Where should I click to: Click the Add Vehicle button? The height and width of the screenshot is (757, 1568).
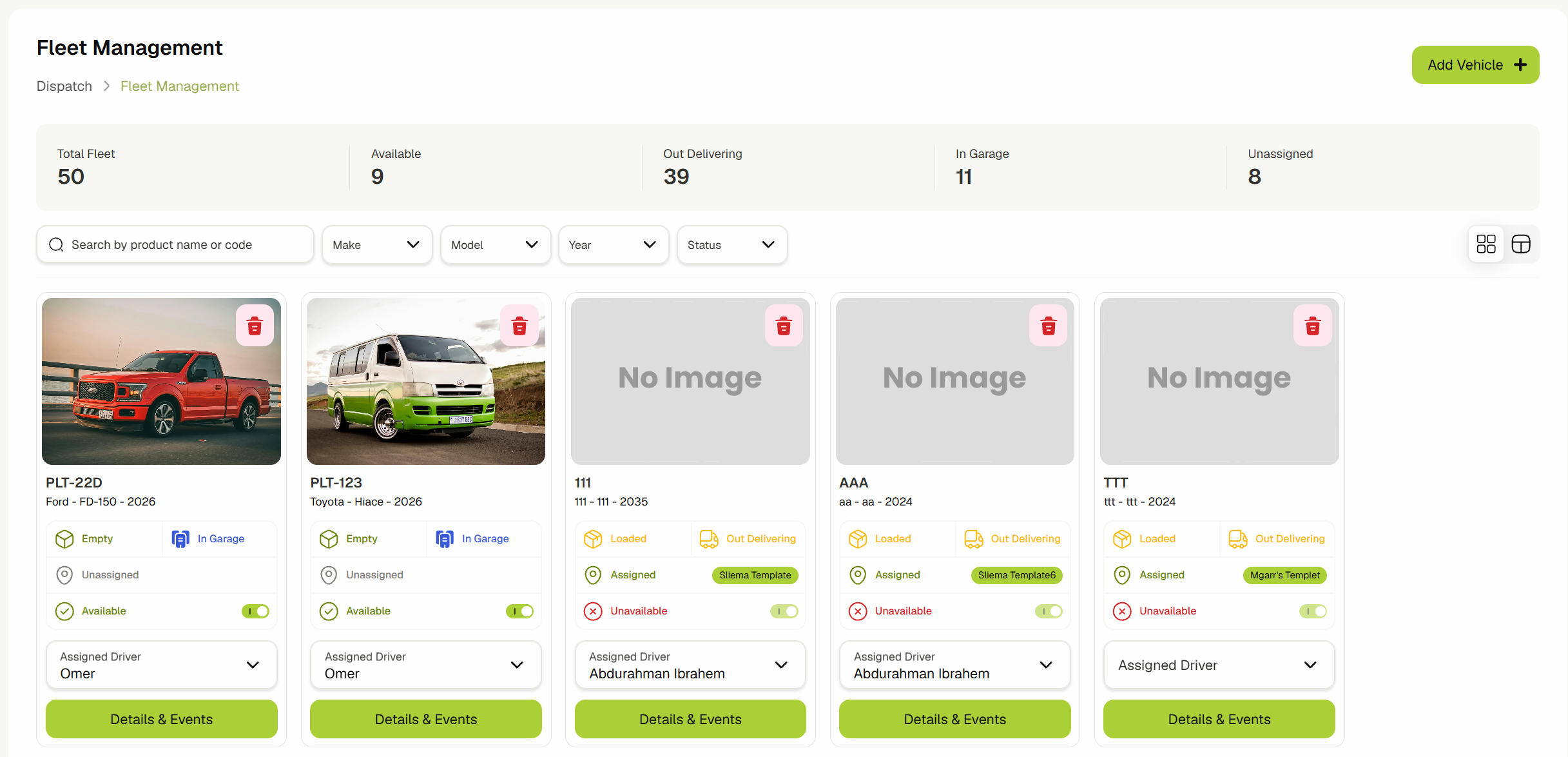1476,64
